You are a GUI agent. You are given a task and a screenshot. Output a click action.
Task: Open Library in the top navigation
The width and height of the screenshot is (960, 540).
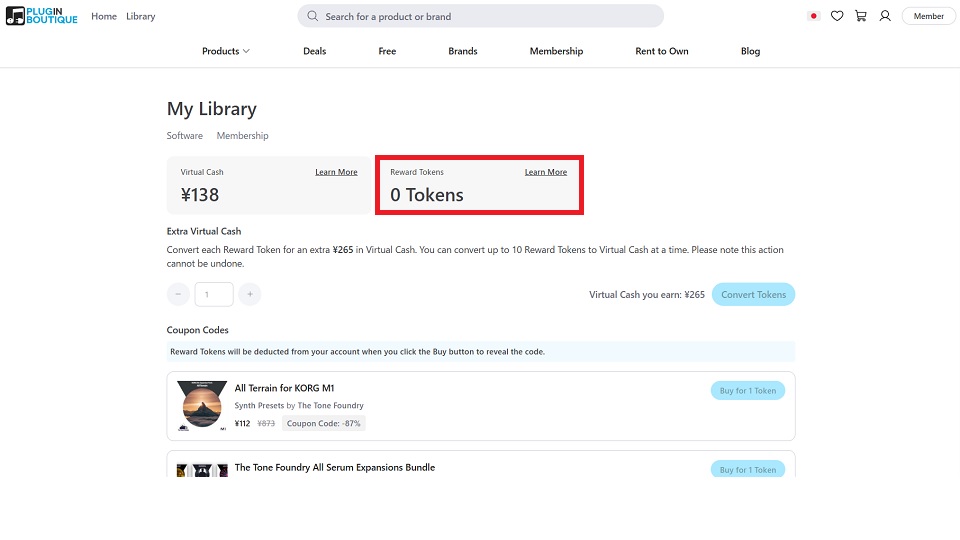tap(140, 17)
